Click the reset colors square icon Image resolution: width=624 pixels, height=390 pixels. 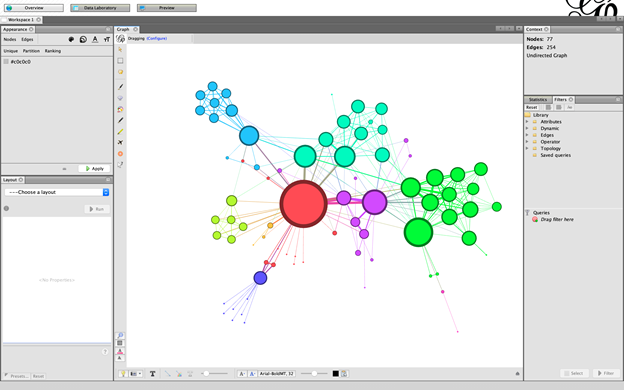(120, 343)
